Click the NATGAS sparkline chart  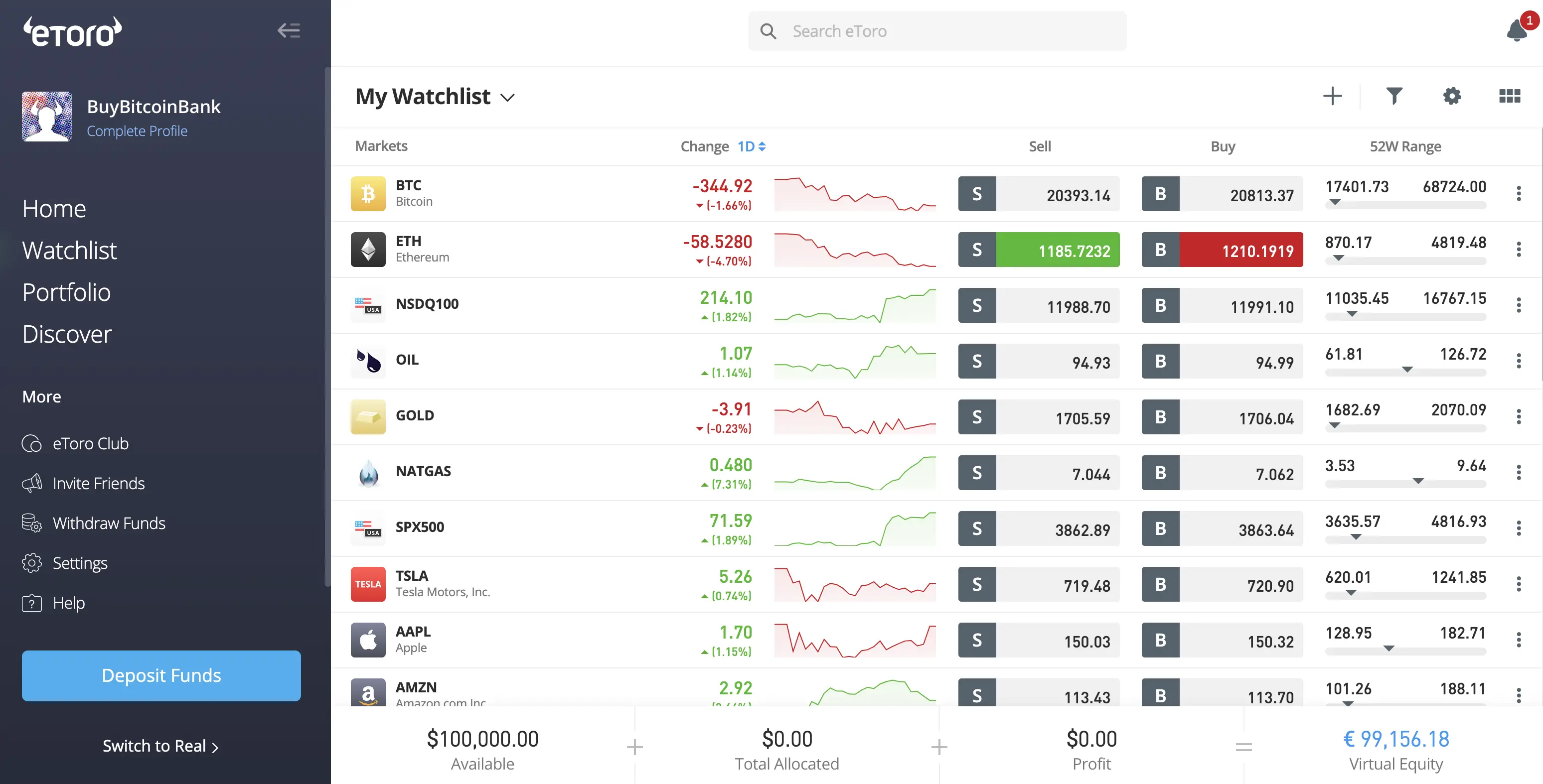pos(855,473)
